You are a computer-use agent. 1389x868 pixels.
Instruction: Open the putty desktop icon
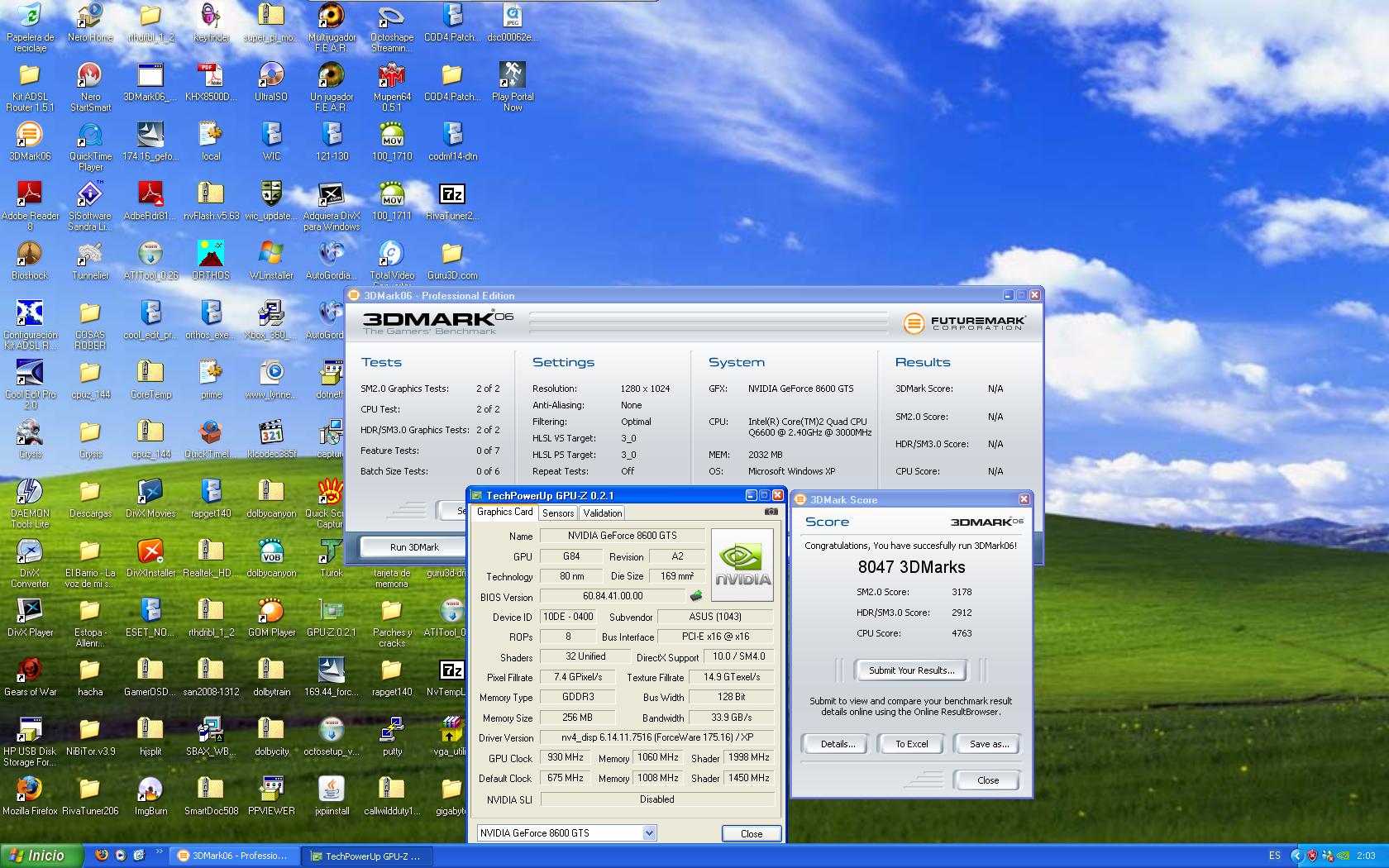pyautogui.click(x=392, y=736)
